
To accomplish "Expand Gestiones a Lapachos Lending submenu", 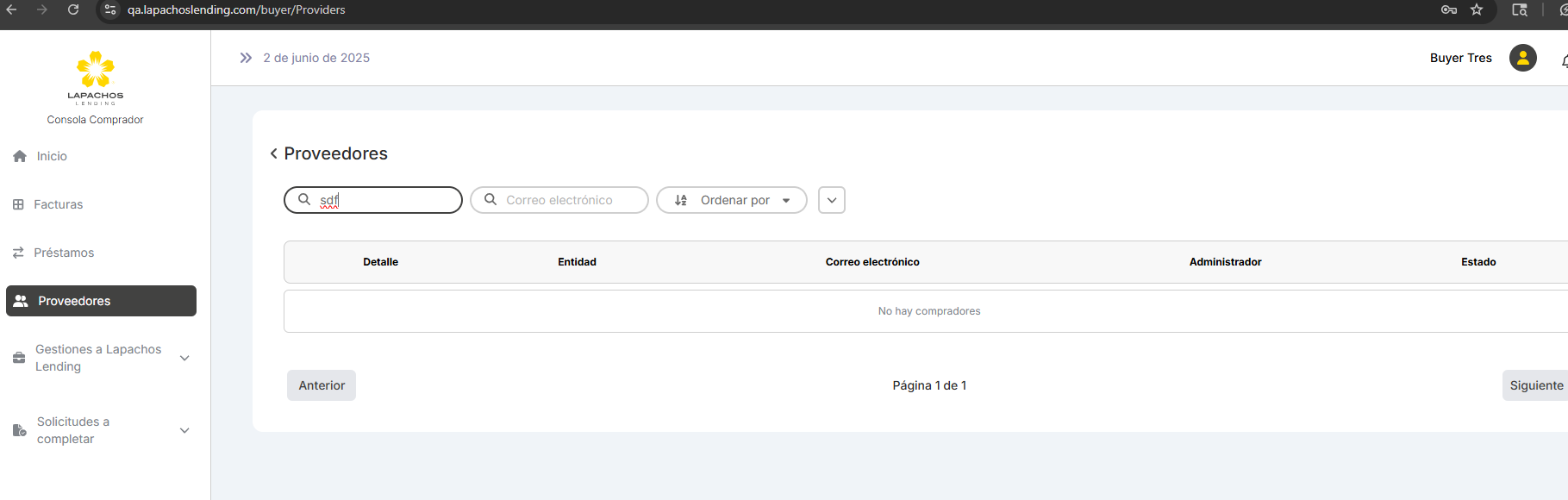I will click(184, 358).
